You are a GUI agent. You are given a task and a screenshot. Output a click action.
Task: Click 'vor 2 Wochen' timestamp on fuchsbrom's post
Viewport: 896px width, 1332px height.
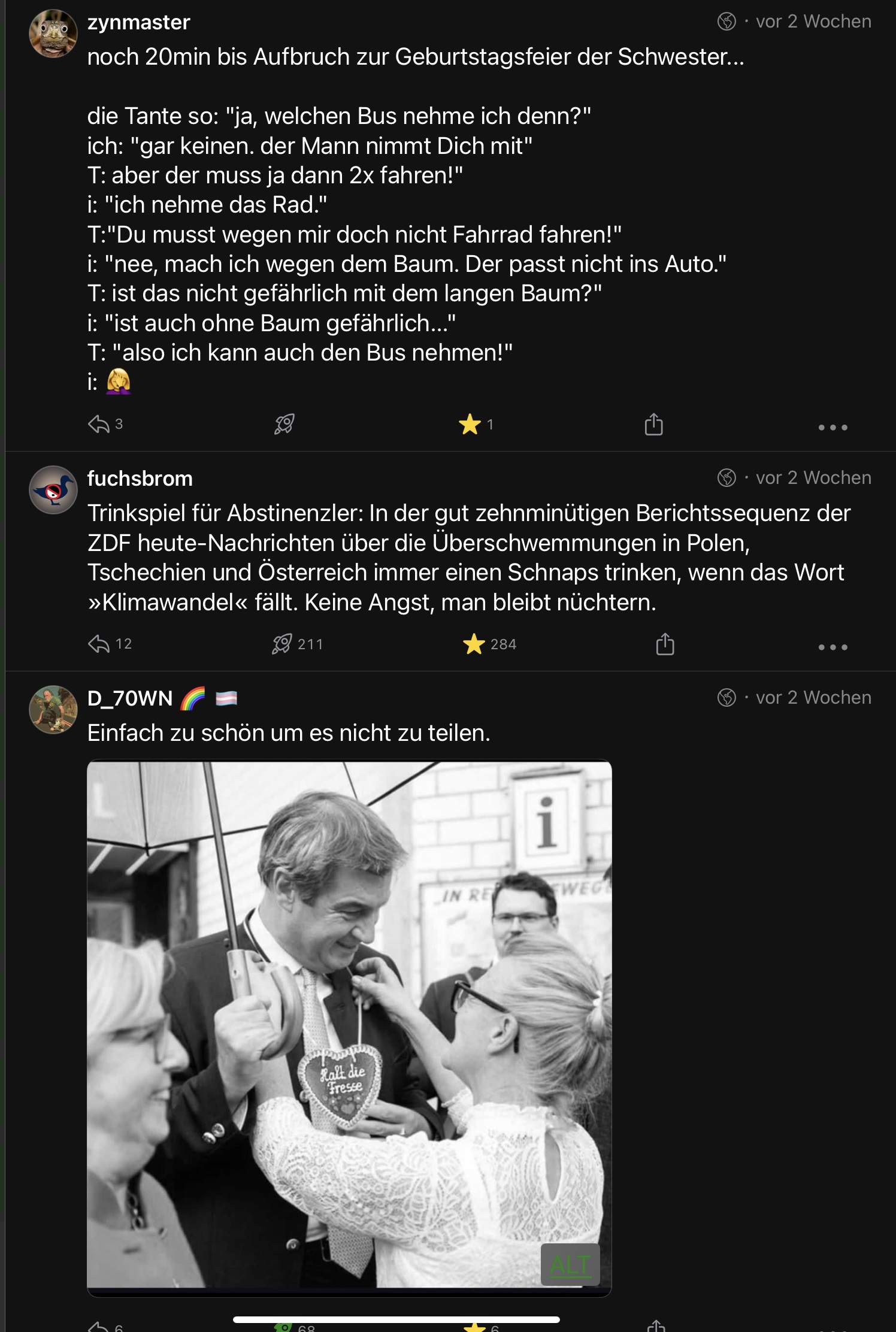point(813,478)
